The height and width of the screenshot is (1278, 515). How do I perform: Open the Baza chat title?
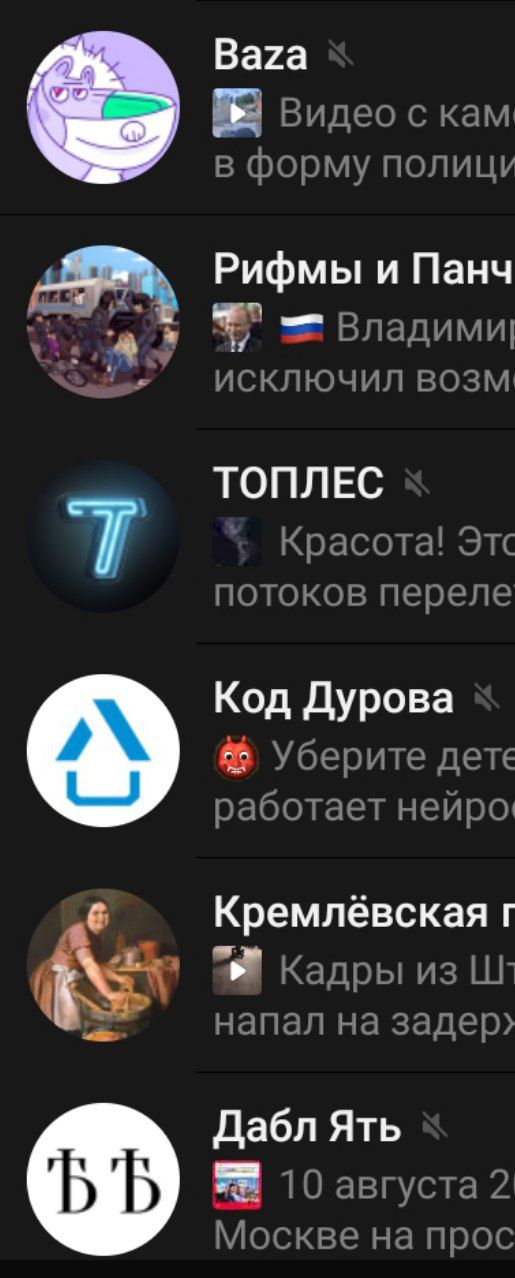tap(260, 56)
